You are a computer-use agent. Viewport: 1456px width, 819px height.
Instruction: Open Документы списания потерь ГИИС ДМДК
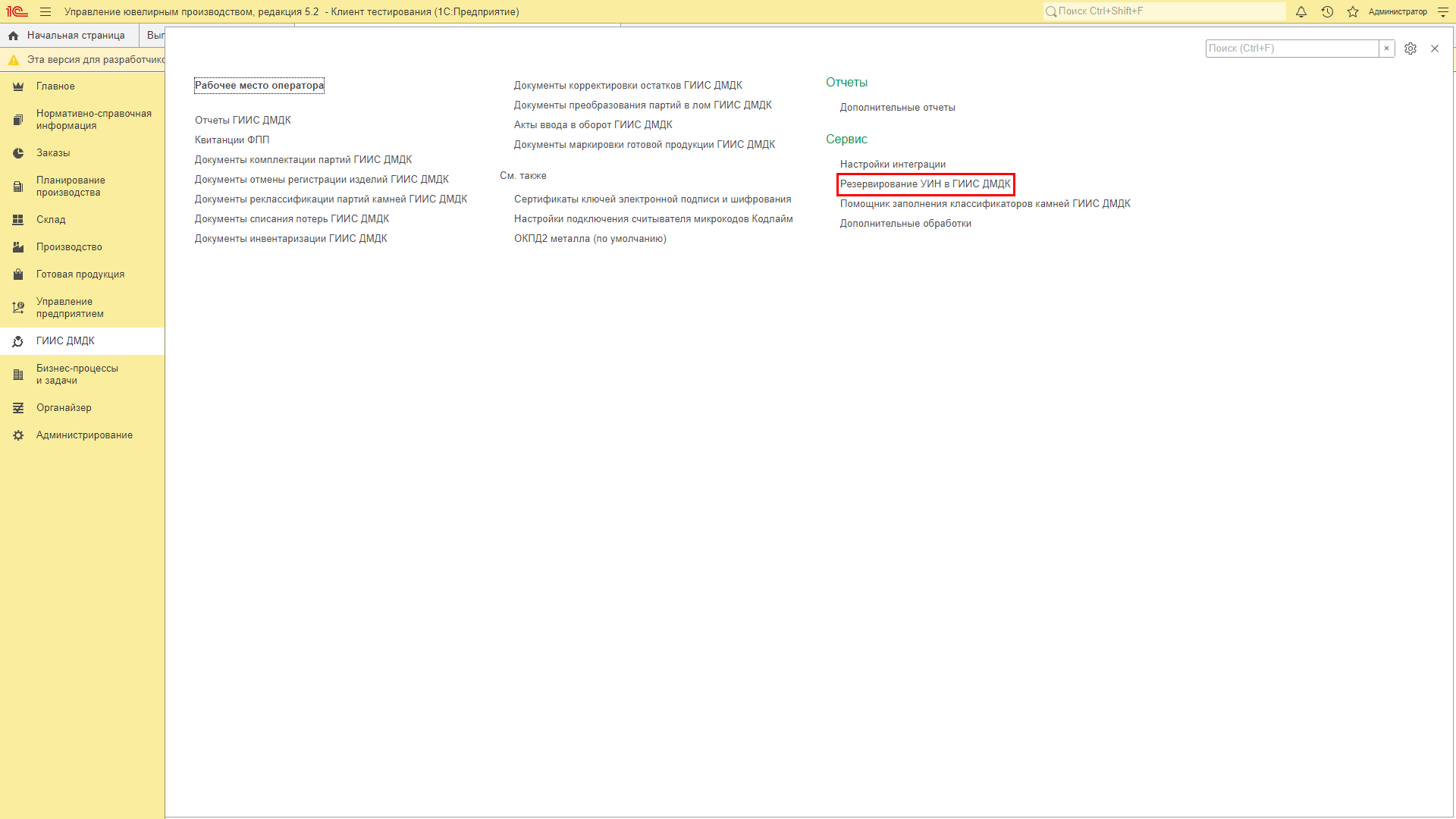click(x=292, y=219)
